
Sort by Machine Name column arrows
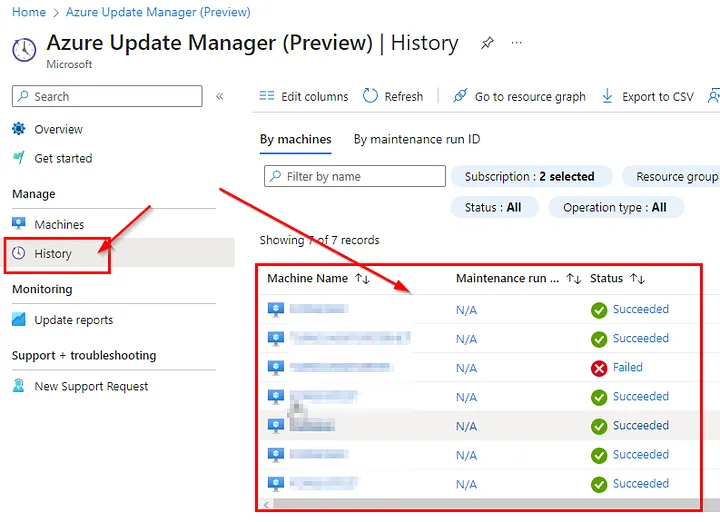click(x=362, y=279)
